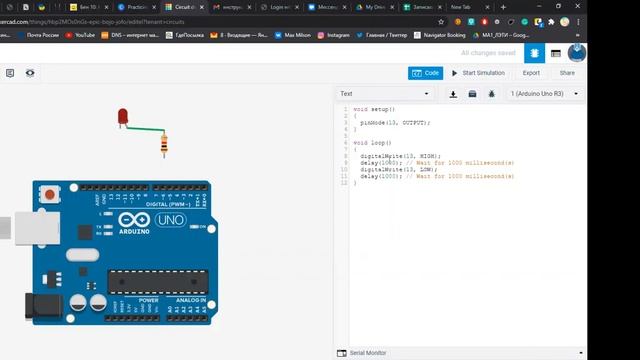640x360 pixels.
Task: Click the Arduino reset button on the board
Action: pyautogui.click(x=50, y=194)
